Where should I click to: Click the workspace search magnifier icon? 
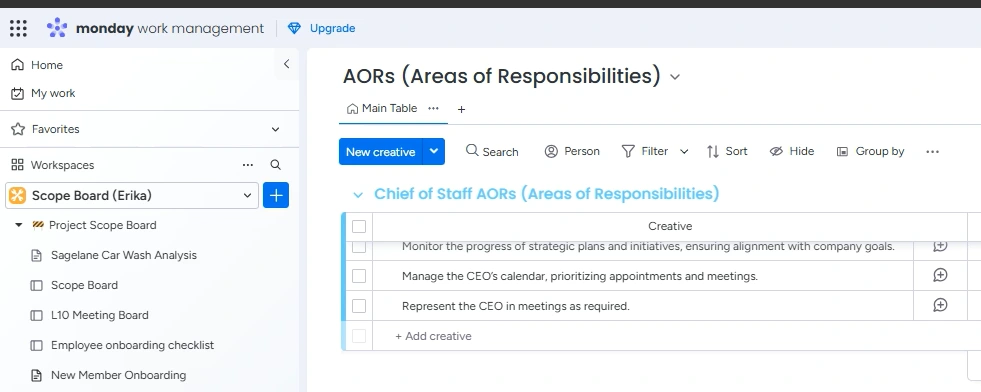pyautogui.click(x=275, y=165)
